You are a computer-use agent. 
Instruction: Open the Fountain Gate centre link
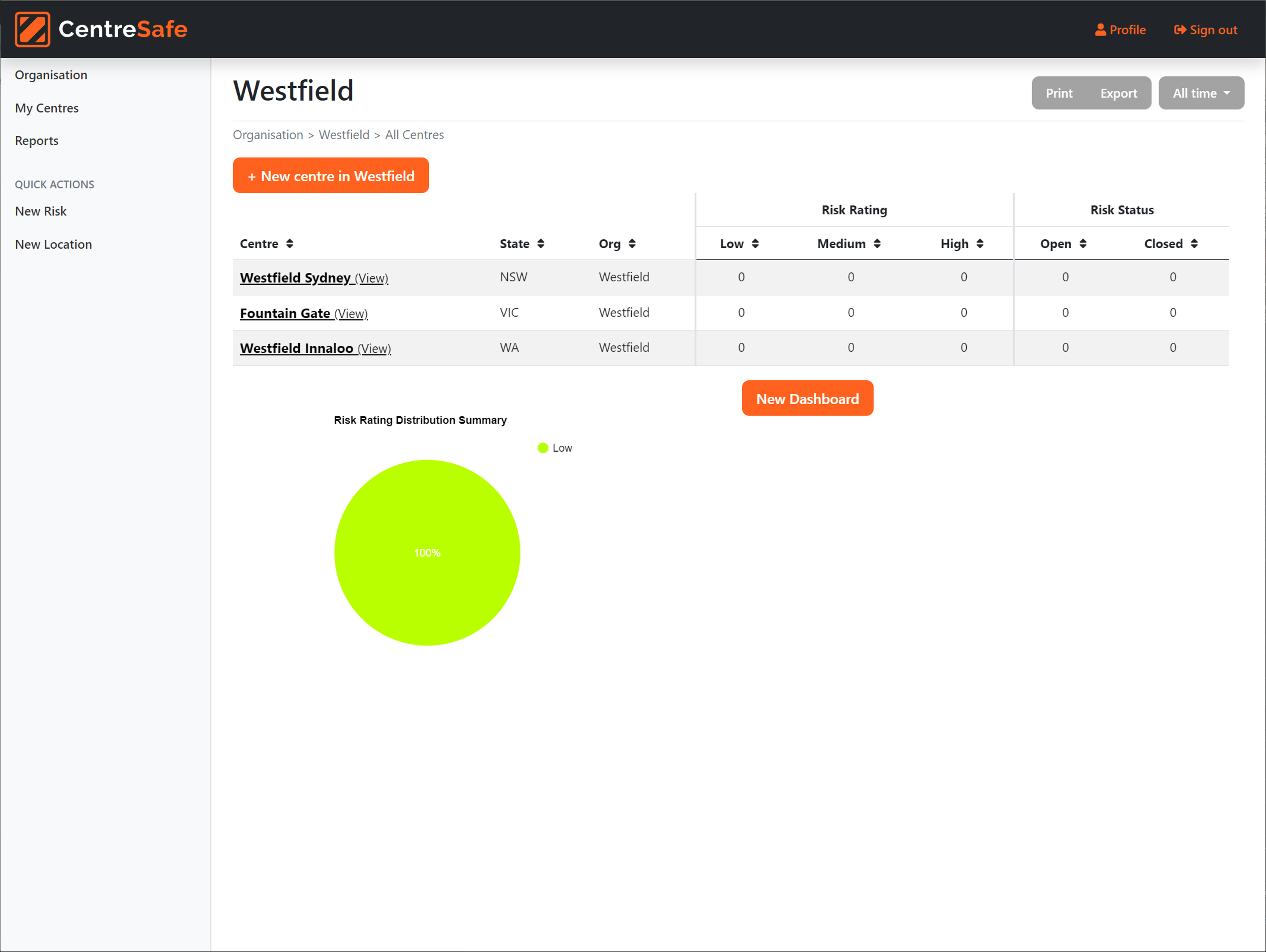pos(303,313)
